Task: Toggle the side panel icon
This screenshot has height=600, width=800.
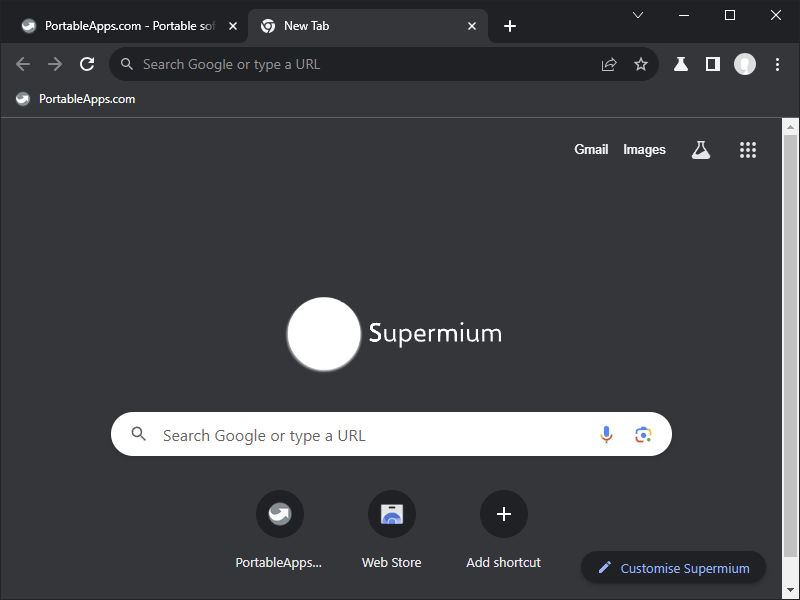Action: [x=713, y=64]
